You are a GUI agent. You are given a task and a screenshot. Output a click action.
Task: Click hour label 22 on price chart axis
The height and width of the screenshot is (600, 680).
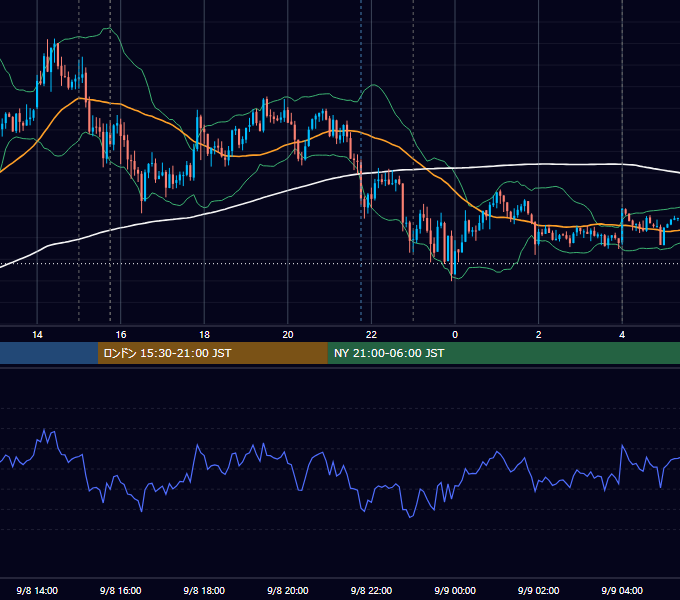(x=371, y=335)
